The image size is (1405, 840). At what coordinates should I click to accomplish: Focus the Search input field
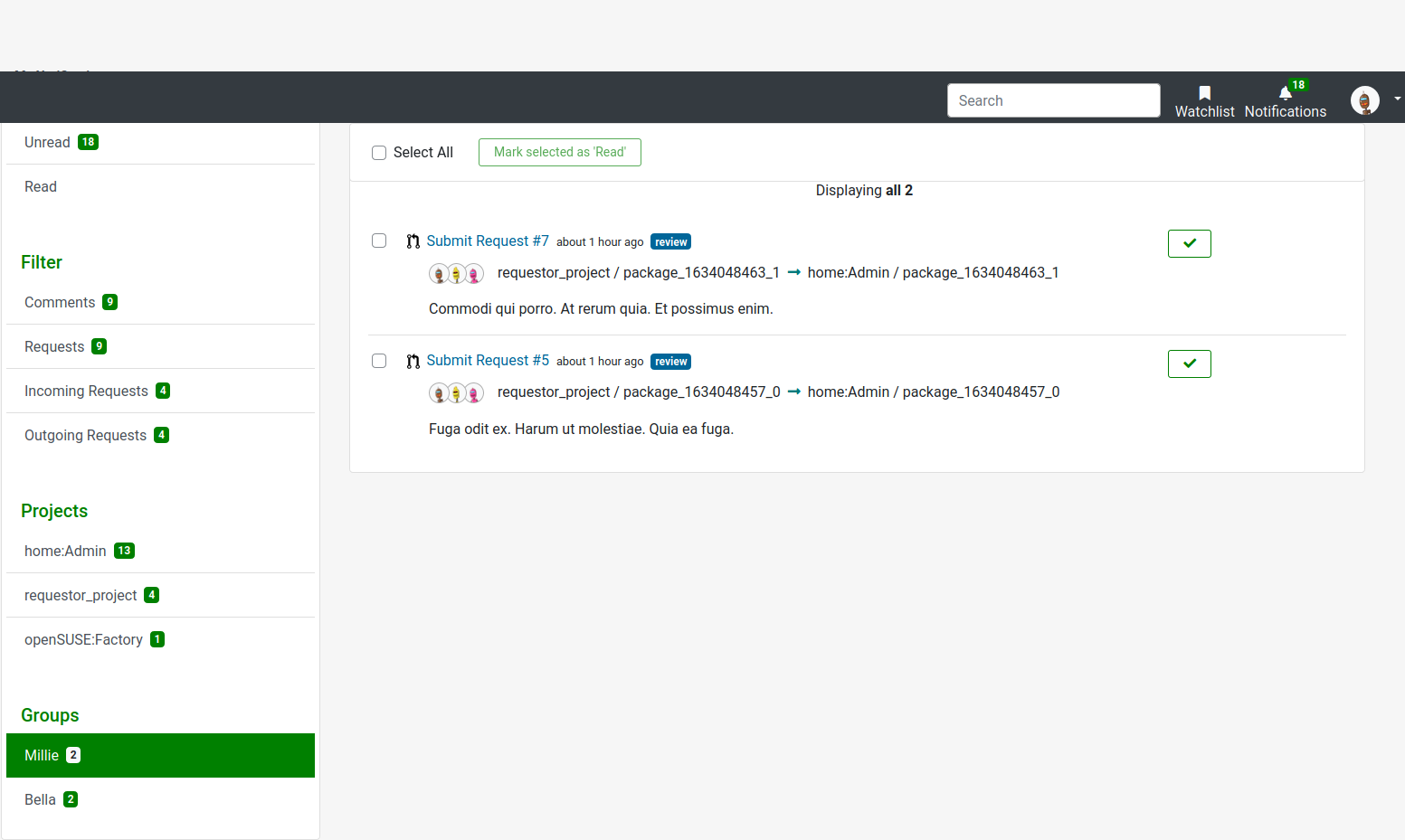click(1053, 100)
